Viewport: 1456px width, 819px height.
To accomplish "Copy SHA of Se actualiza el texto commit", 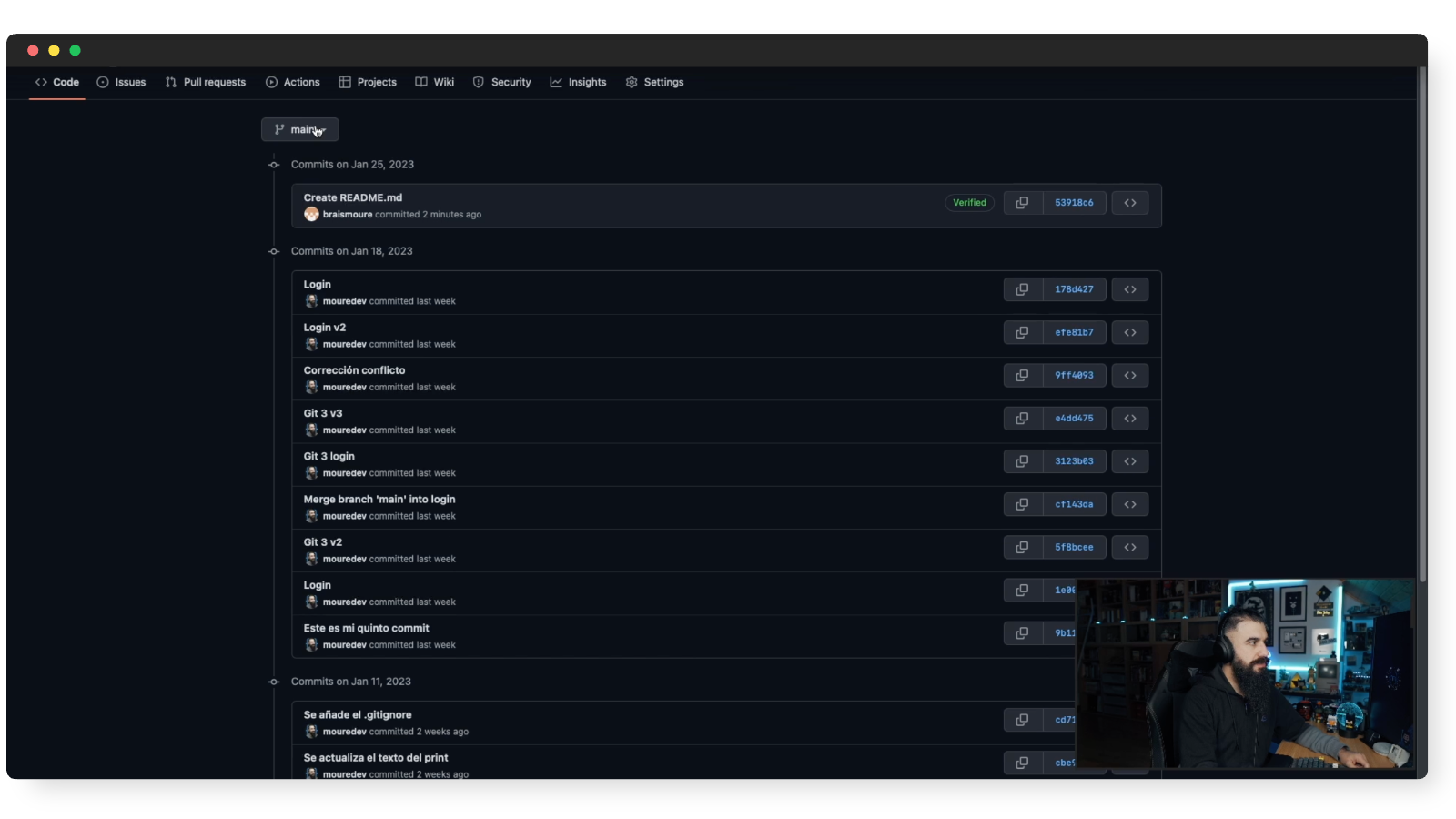I will [1022, 763].
